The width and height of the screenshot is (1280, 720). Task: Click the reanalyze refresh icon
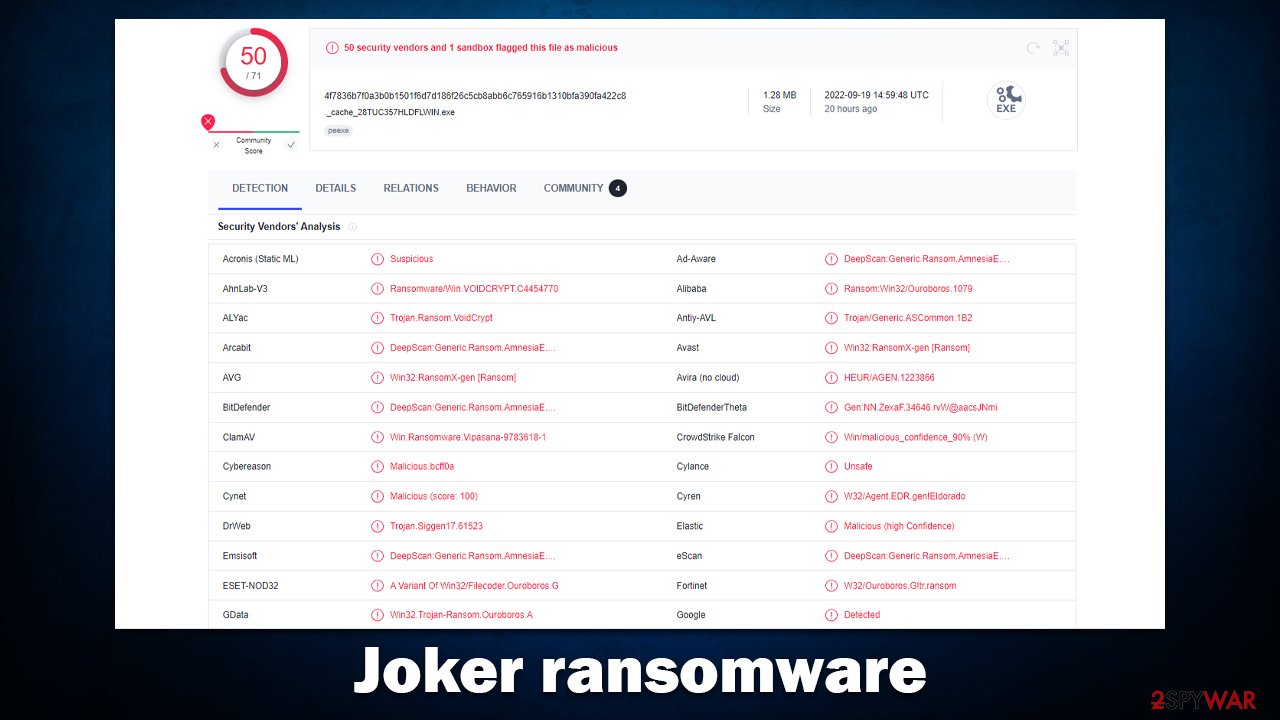pos(1033,48)
